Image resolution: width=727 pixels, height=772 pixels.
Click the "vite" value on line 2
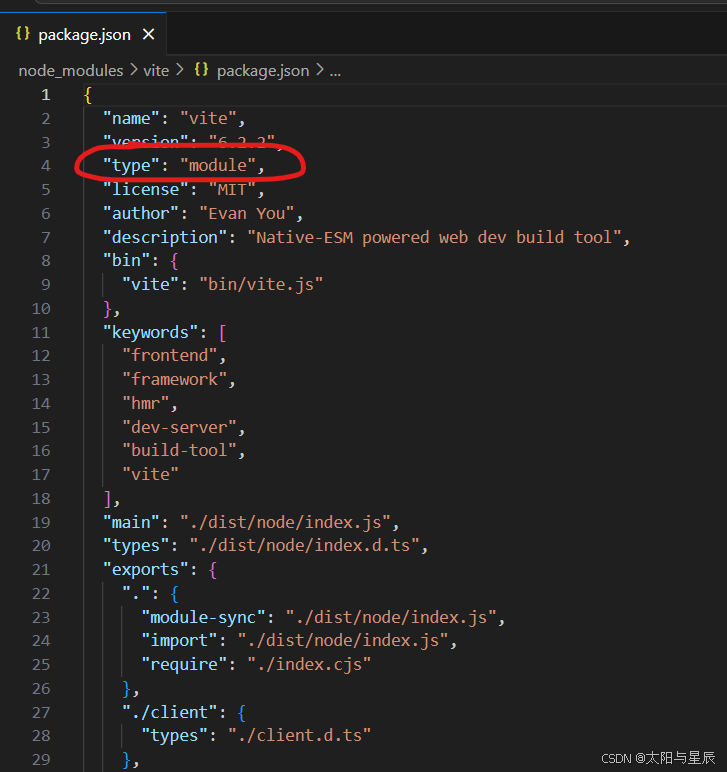point(208,119)
